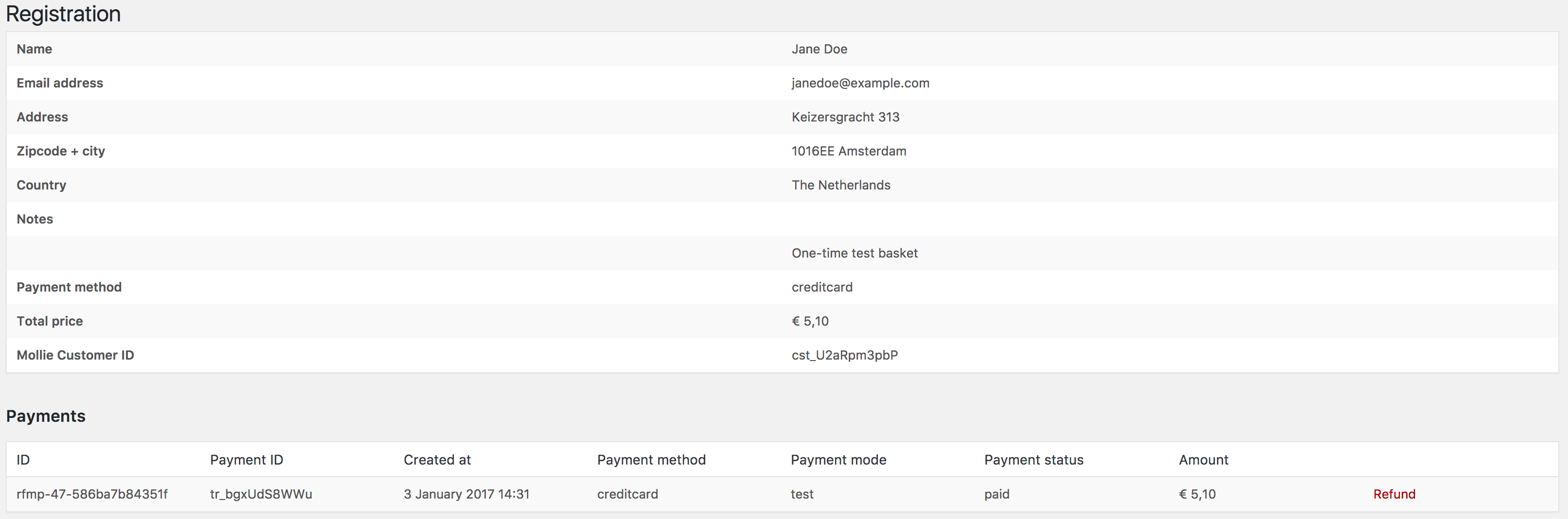Select the Mollie Customer ID cst_U2aRpm3pbP
The height and width of the screenshot is (519, 1568).
click(845, 355)
